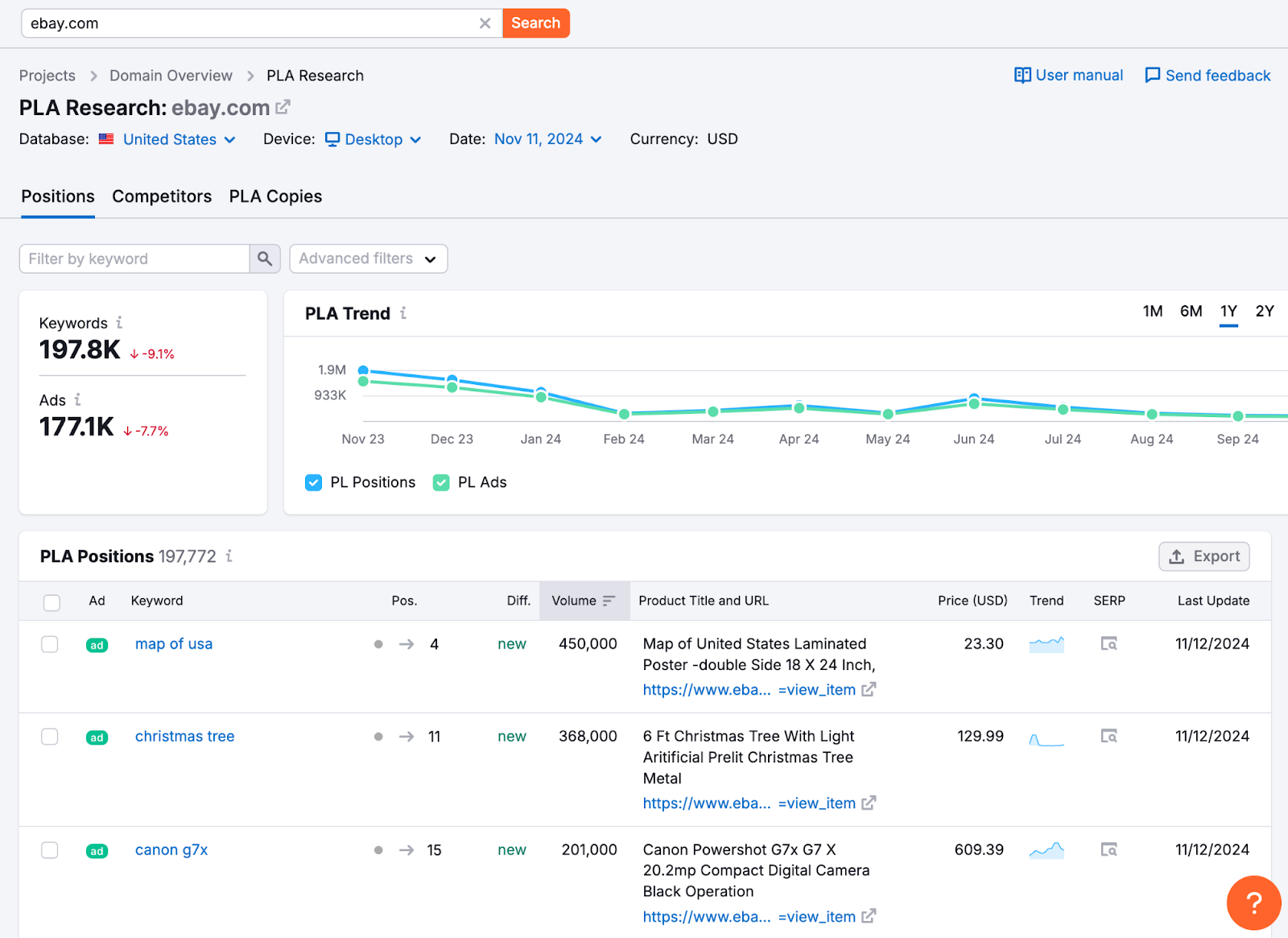
Task: Open the Advanced filters dropdown
Action: coord(368,258)
